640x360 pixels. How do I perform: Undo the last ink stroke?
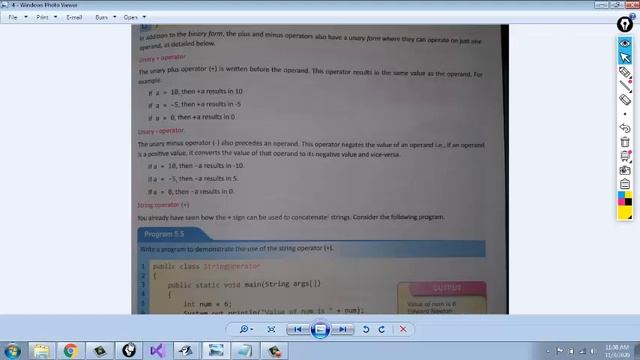point(624,128)
